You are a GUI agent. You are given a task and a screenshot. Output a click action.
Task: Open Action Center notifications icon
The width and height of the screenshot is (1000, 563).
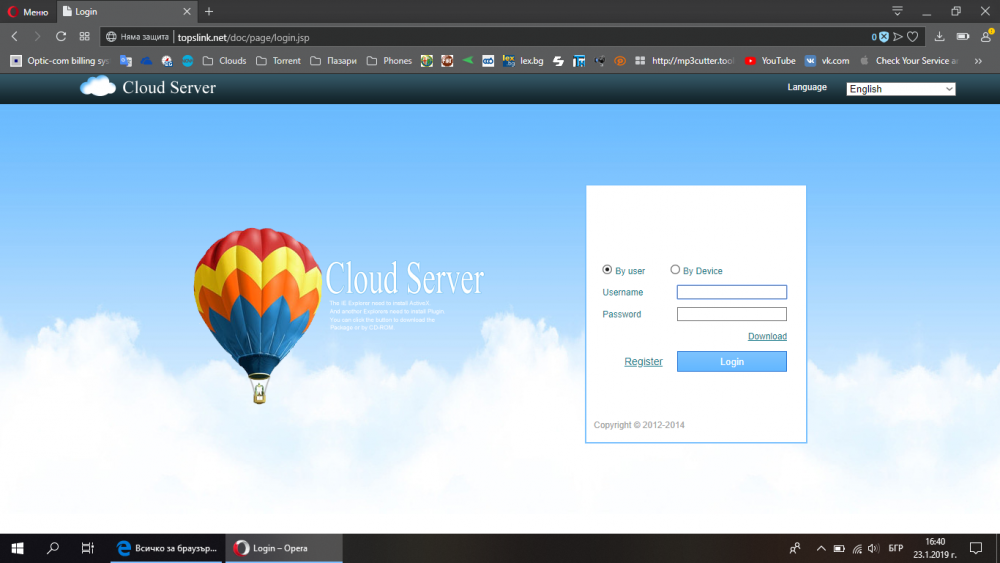click(976, 548)
